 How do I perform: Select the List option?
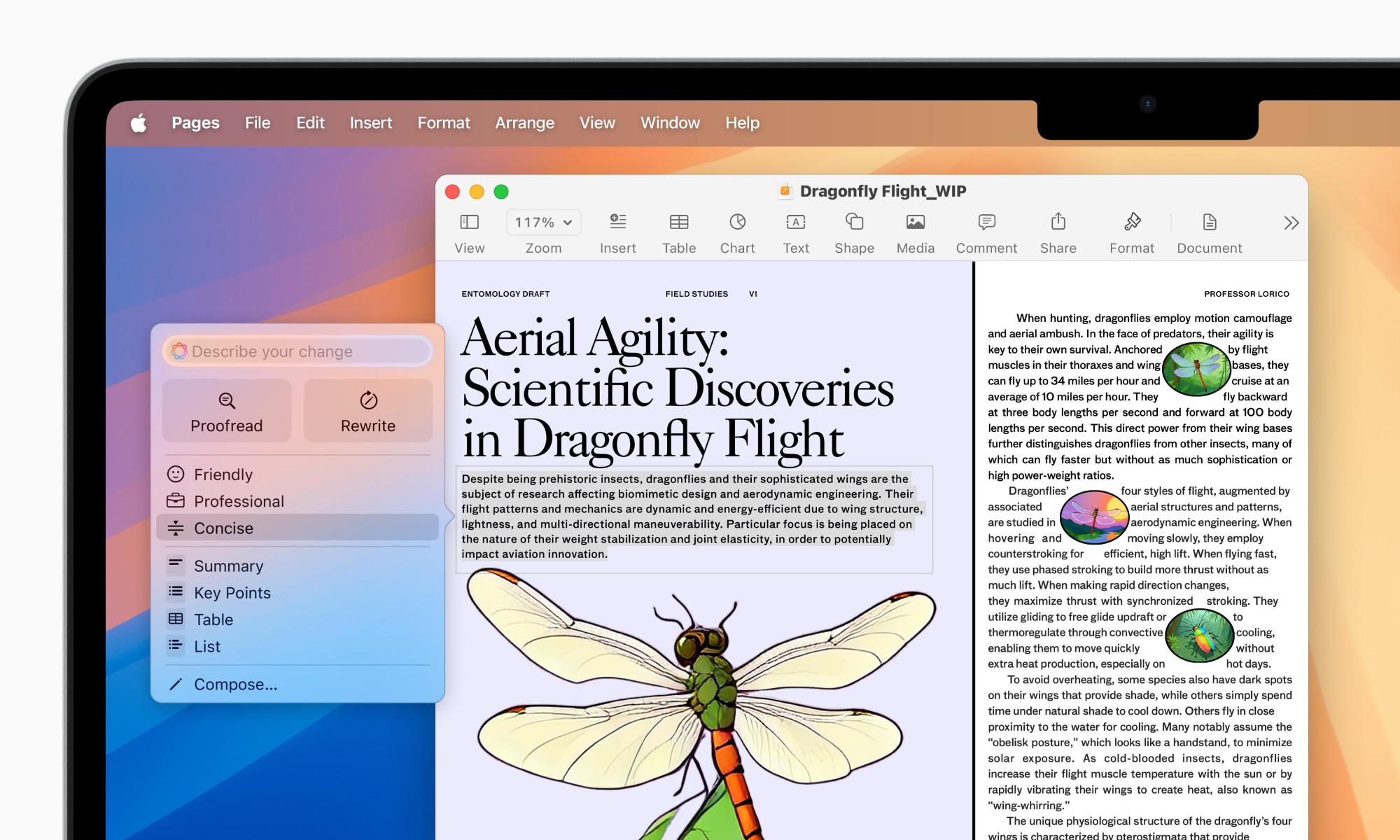click(297, 646)
